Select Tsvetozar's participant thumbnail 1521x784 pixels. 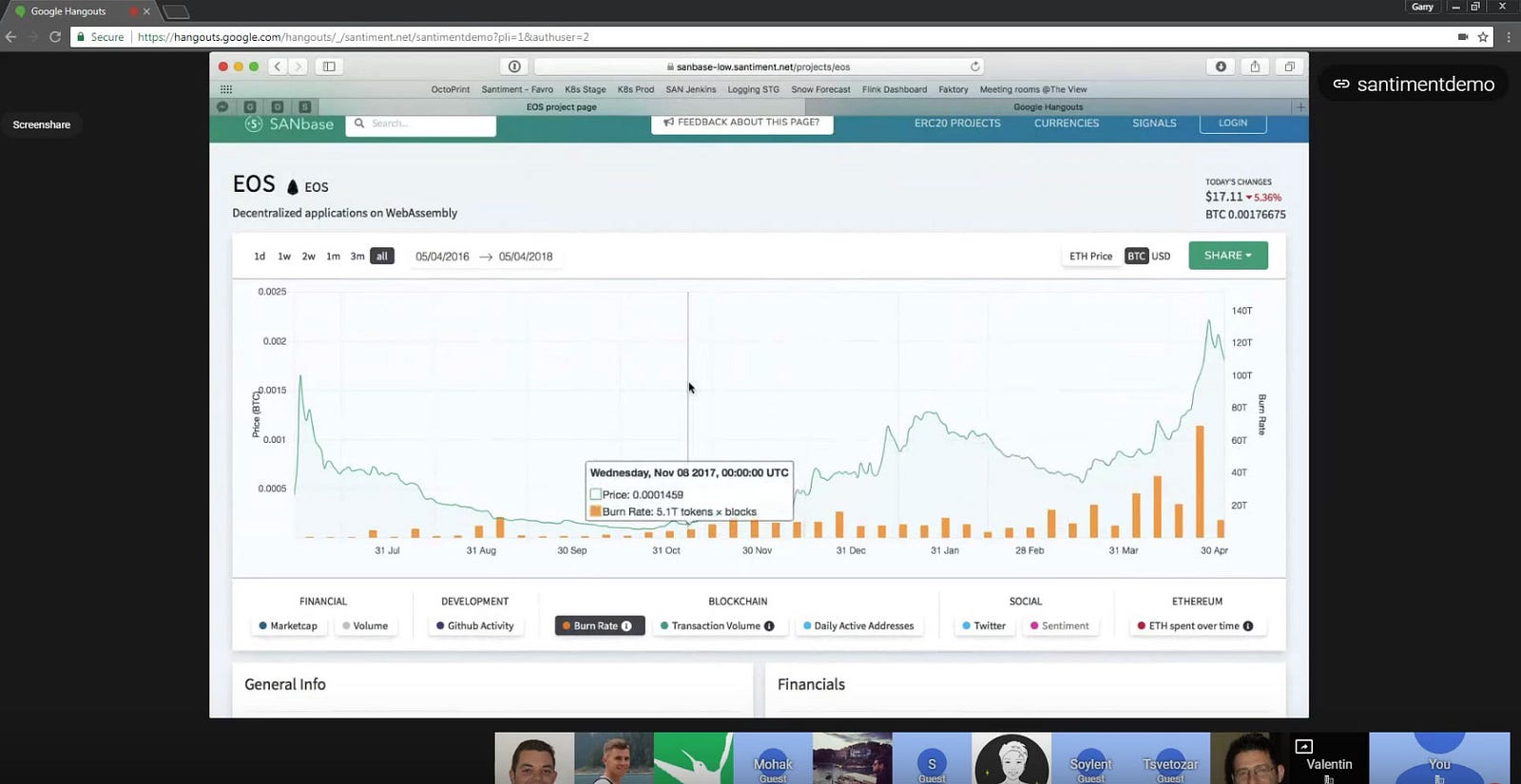(x=1170, y=757)
